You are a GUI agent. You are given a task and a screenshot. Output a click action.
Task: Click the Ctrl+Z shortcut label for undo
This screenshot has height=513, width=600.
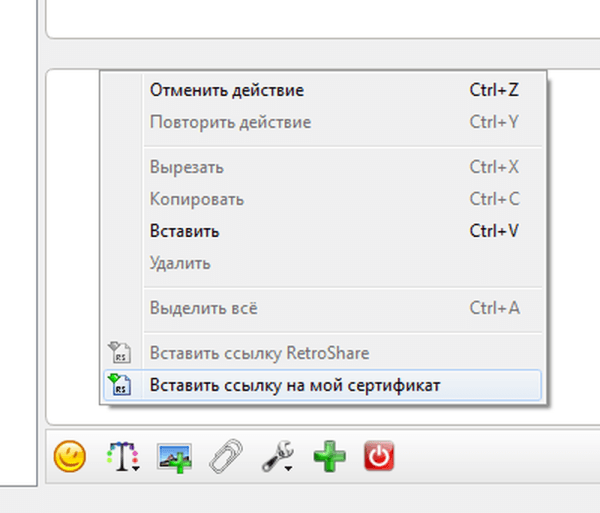coord(494,90)
